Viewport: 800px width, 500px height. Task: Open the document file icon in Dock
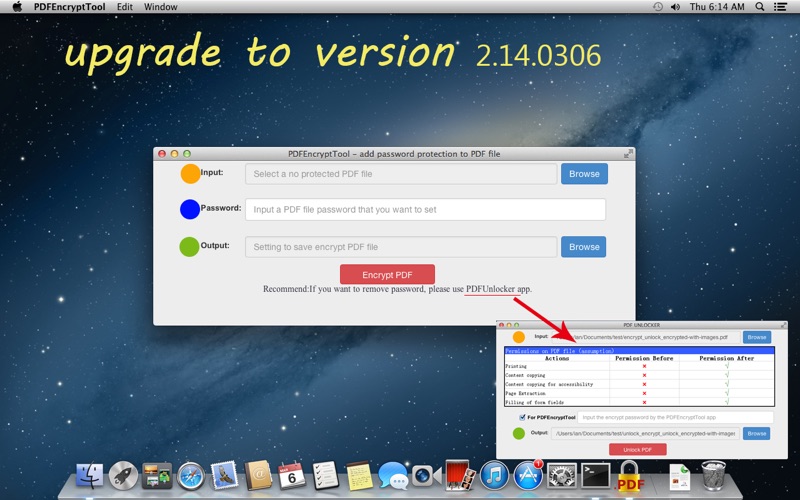680,477
